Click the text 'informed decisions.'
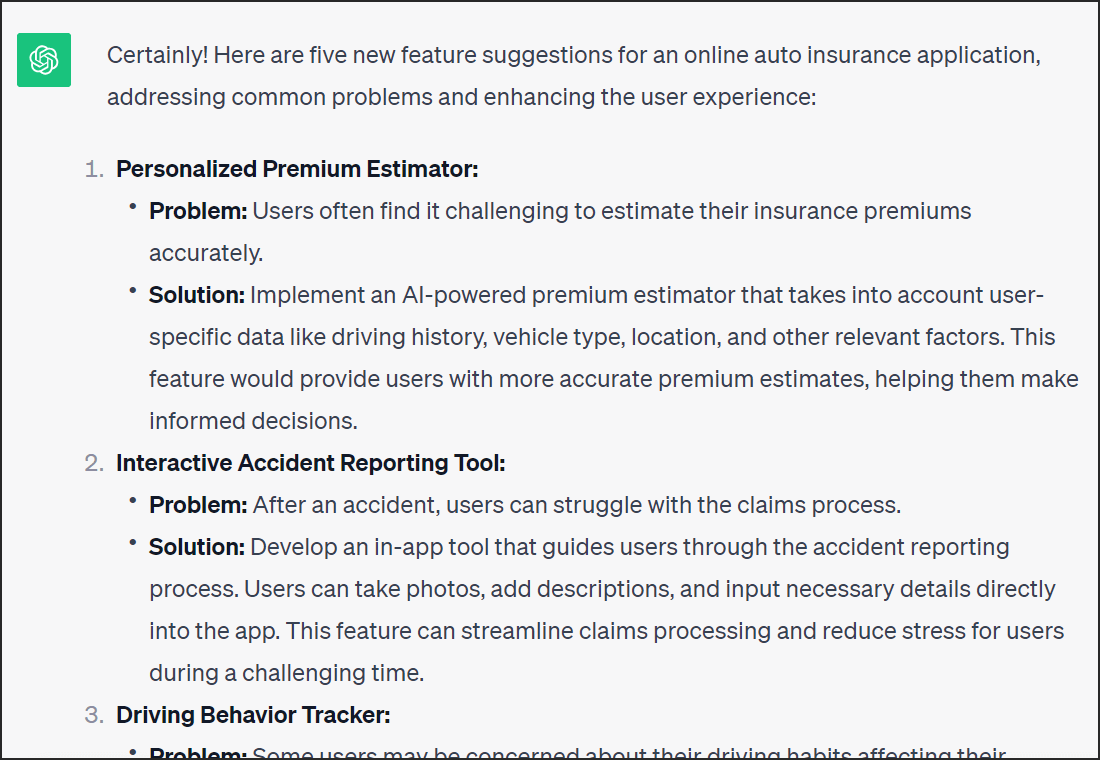The width and height of the screenshot is (1100, 760). [253, 421]
